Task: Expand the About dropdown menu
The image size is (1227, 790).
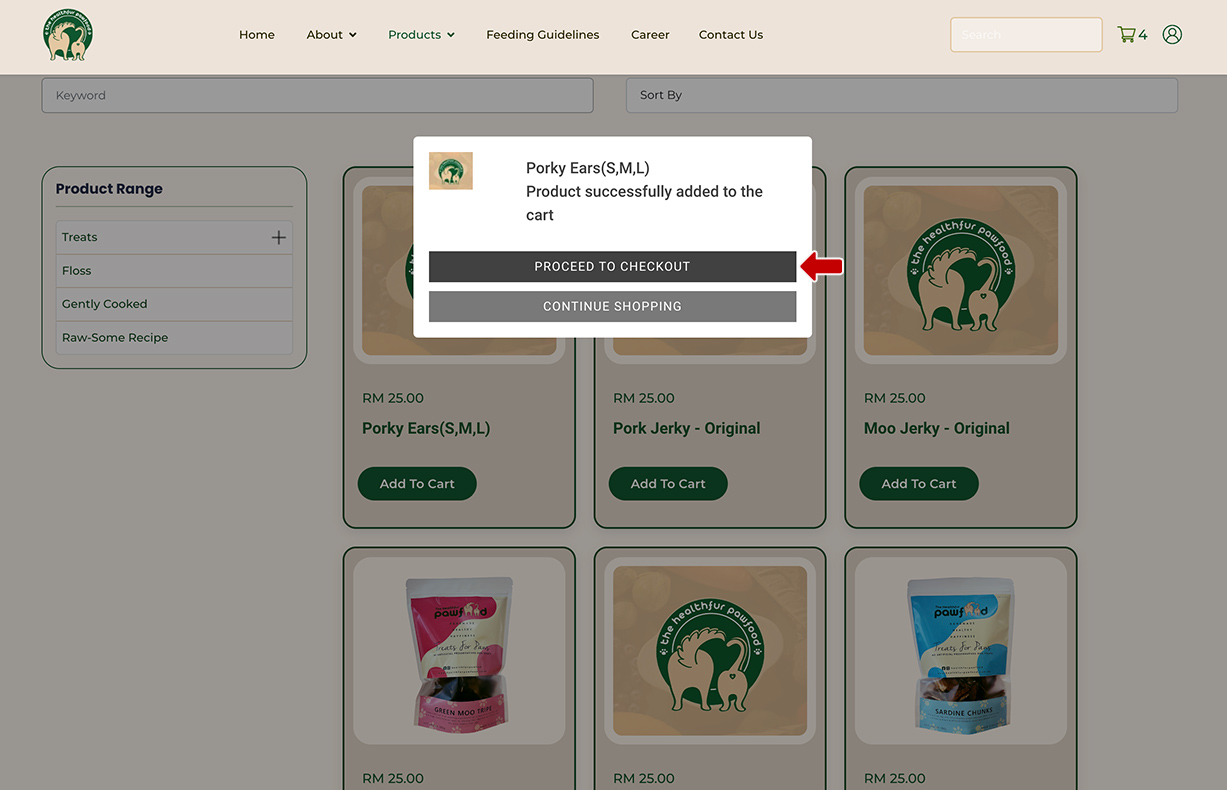Action: (331, 35)
